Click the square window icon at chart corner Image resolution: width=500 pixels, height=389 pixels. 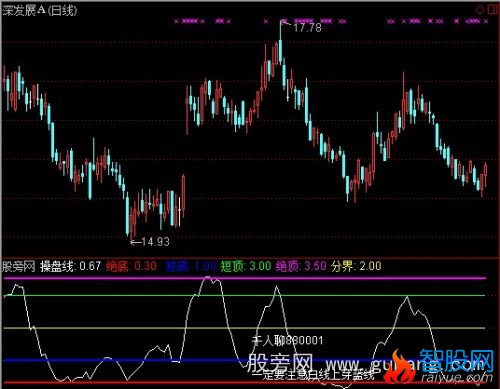(492, 9)
